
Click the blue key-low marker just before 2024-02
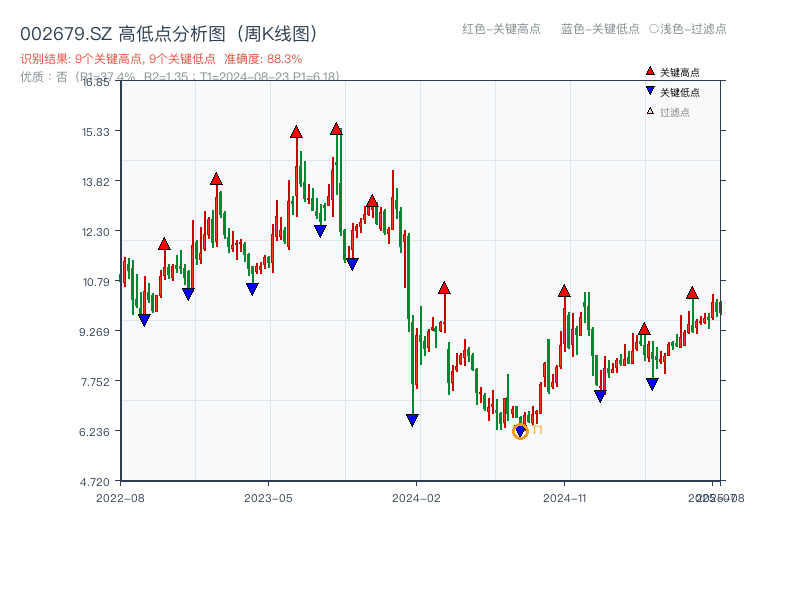coord(412,420)
